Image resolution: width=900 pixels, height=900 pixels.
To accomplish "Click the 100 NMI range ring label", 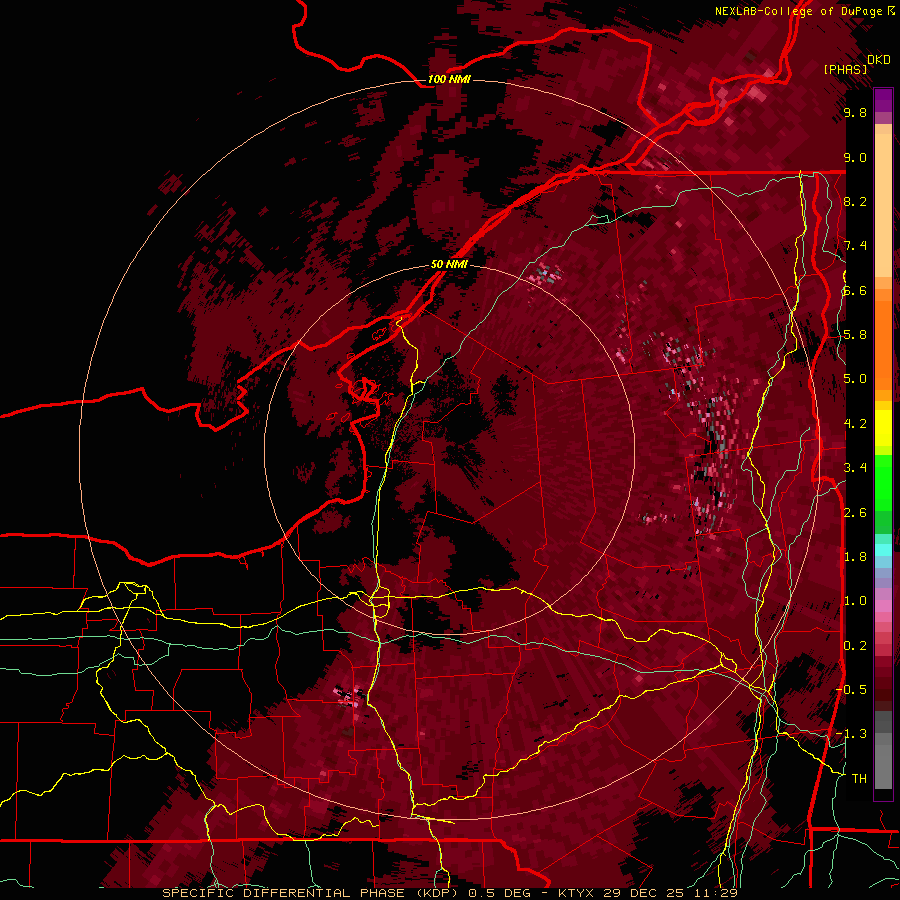I will (449, 79).
